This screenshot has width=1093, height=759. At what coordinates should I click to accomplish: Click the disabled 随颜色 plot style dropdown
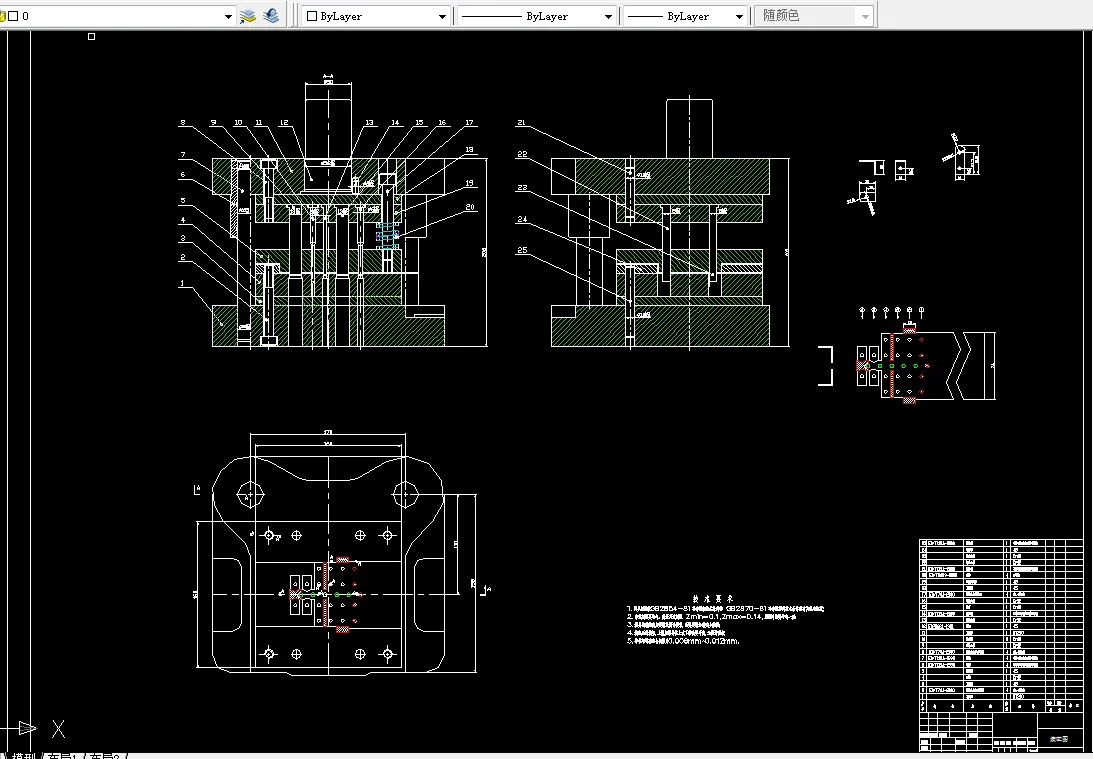[814, 16]
